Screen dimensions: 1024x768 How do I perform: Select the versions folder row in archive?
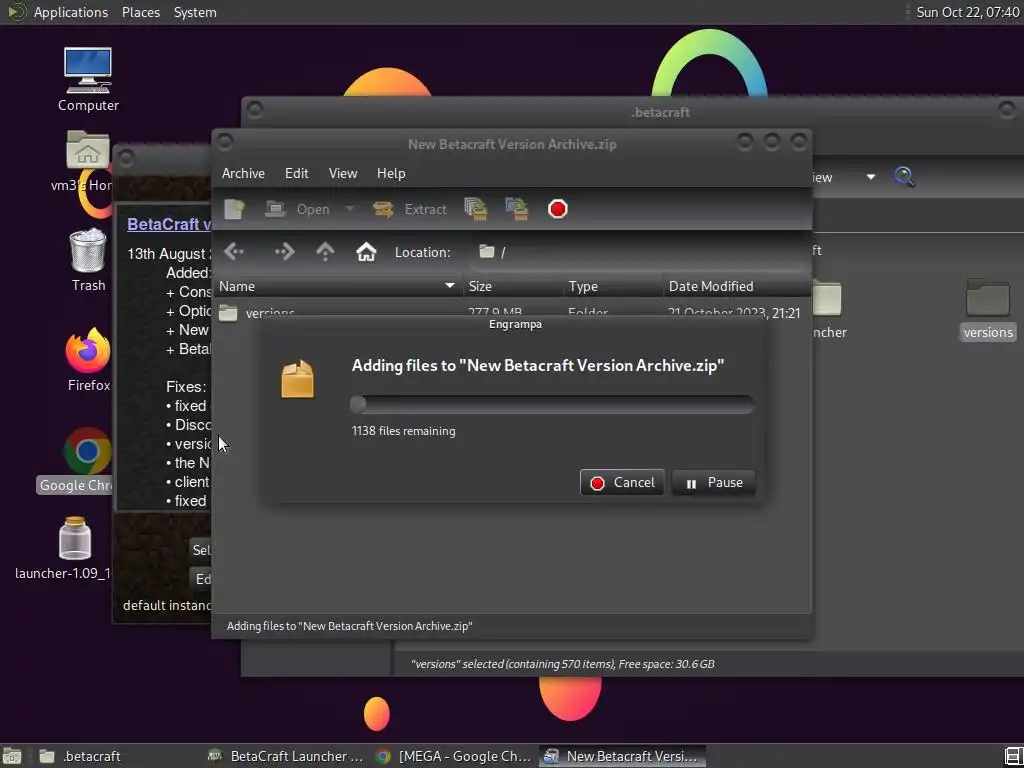click(512, 313)
